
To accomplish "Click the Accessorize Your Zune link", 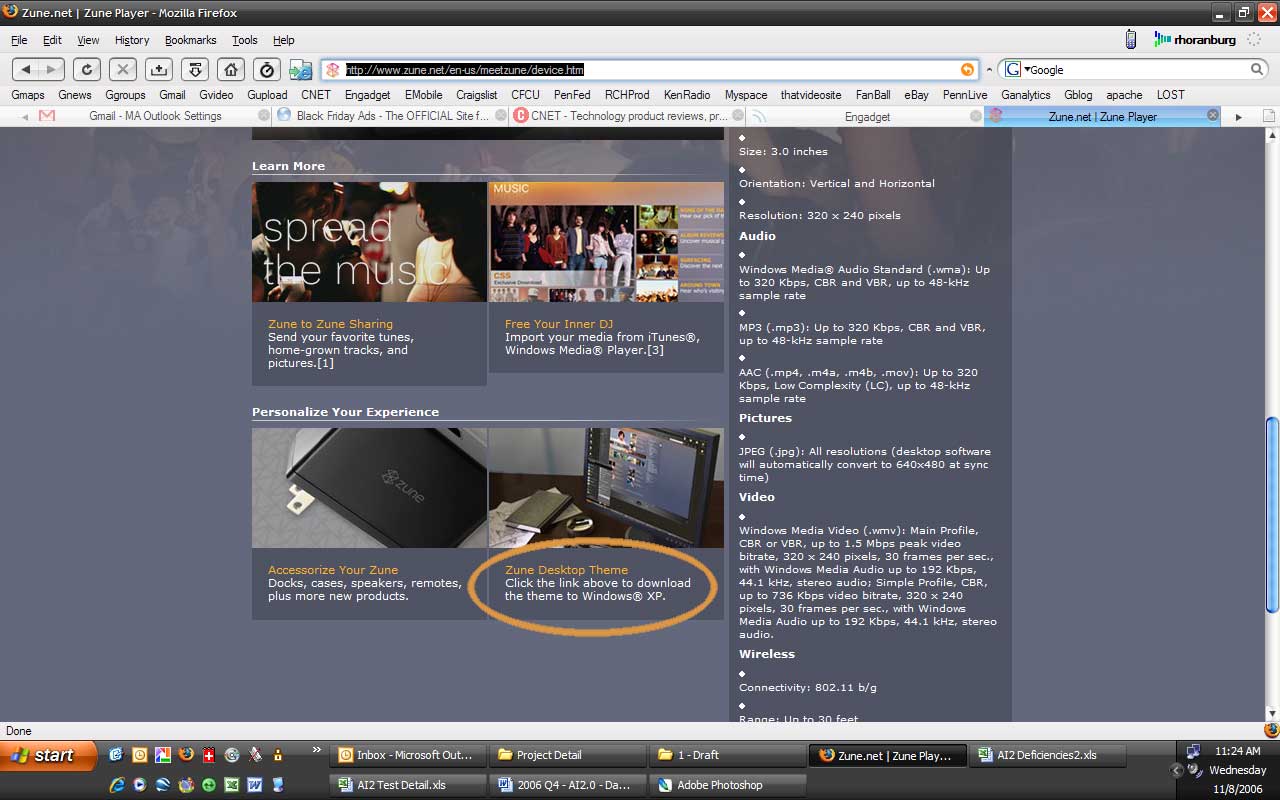I will pos(333,570).
